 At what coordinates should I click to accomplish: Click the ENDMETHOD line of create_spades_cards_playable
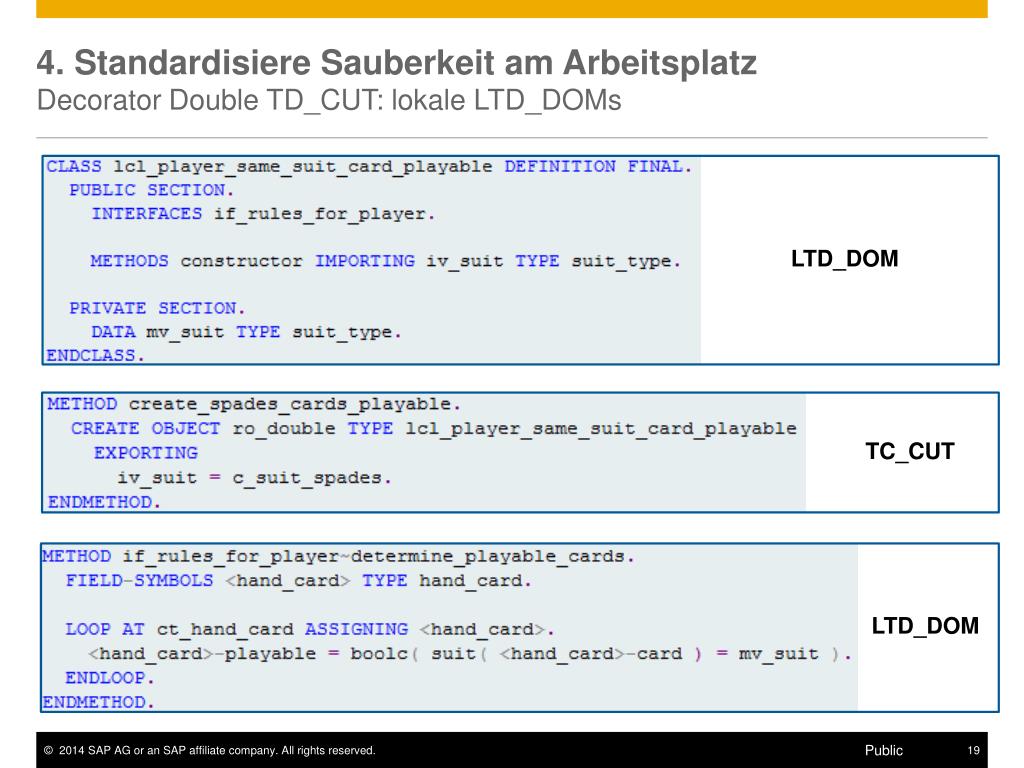coord(104,502)
